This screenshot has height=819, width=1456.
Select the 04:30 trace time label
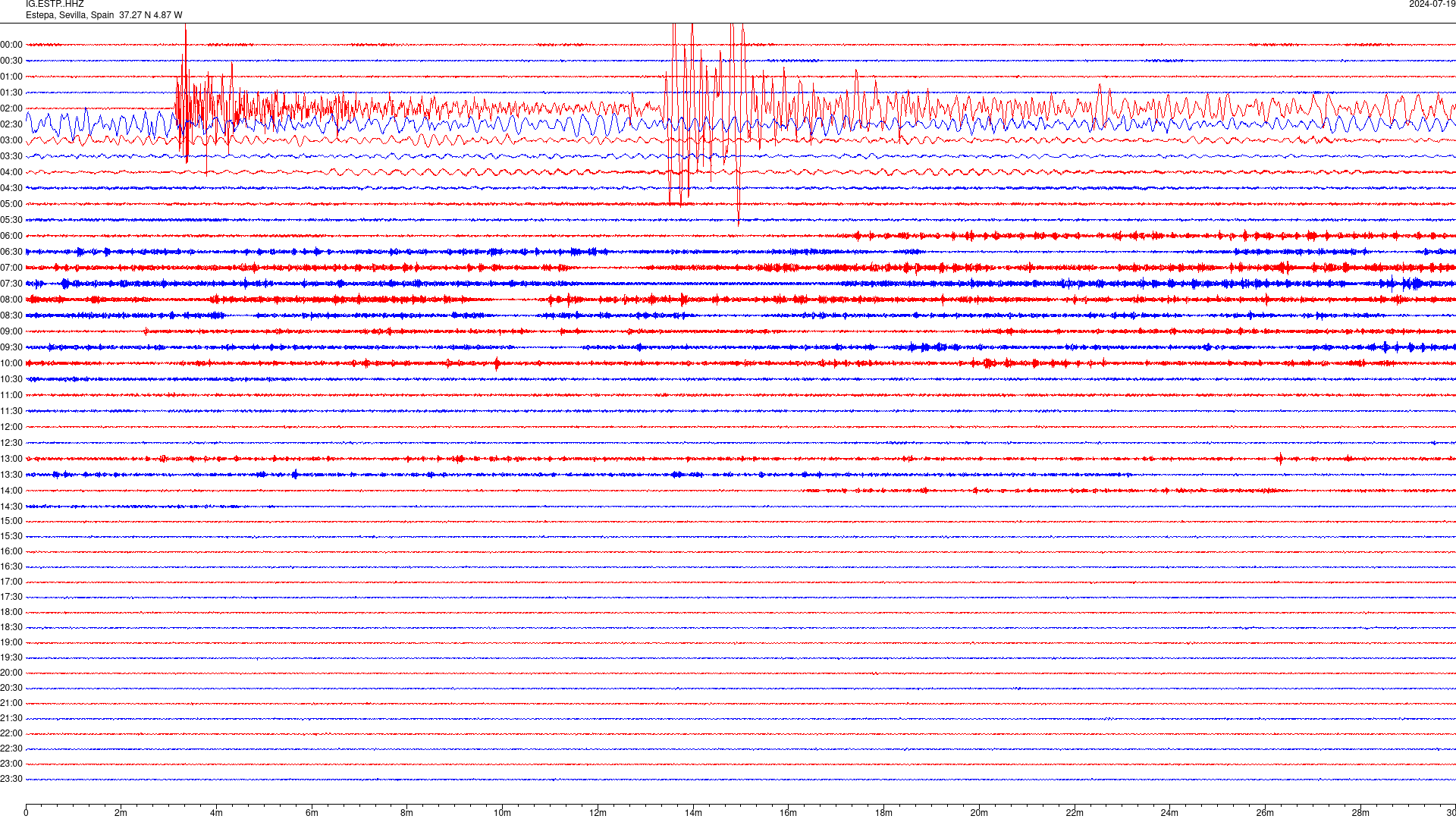click(x=11, y=188)
